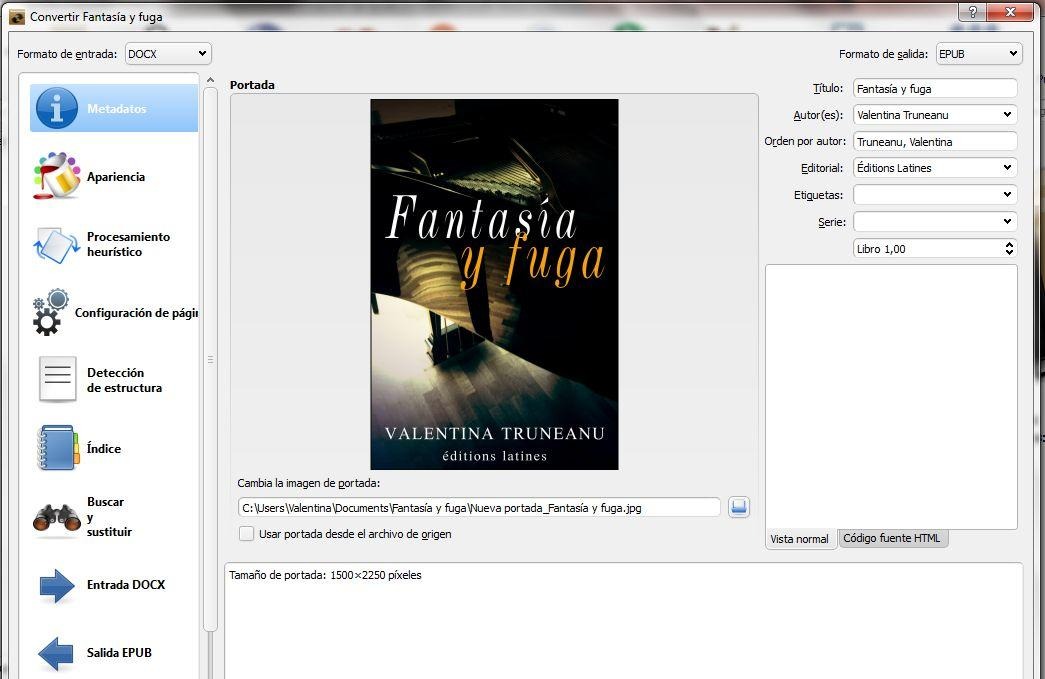Open the Metadatos section icon
This screenshot has height=679, width=1045.
tap(57, 108)
